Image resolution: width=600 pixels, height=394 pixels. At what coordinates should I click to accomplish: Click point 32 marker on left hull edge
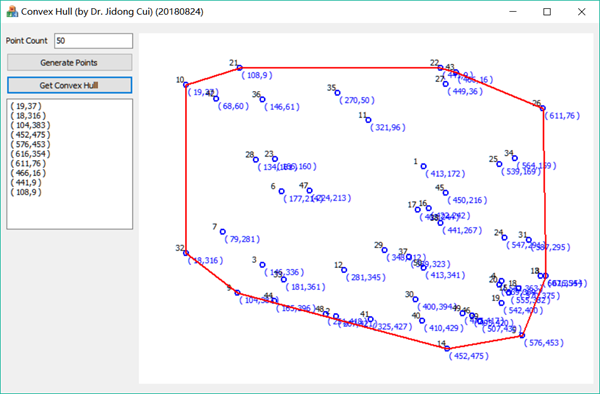[x=186, y=253]
